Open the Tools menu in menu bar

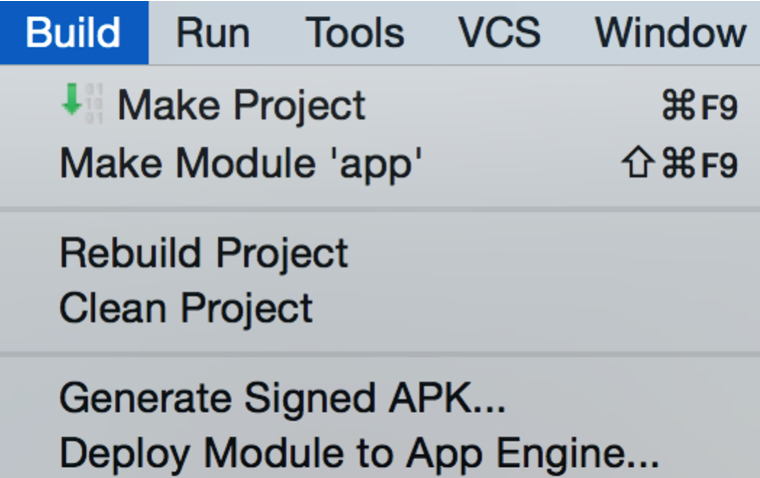click(x=355, y=33)
